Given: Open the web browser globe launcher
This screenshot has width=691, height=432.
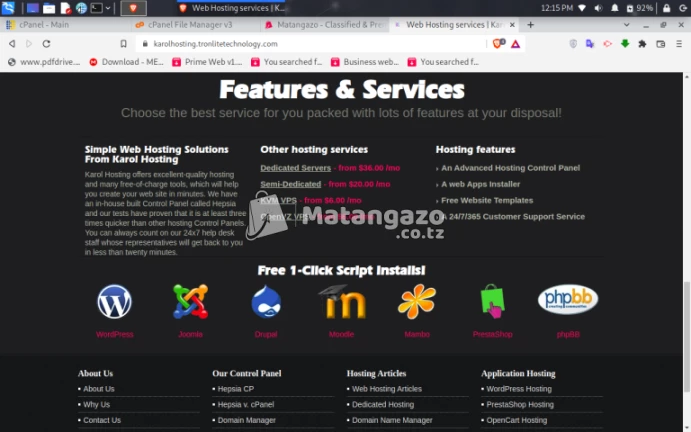Looking at the screenshot, I should 81,8.
